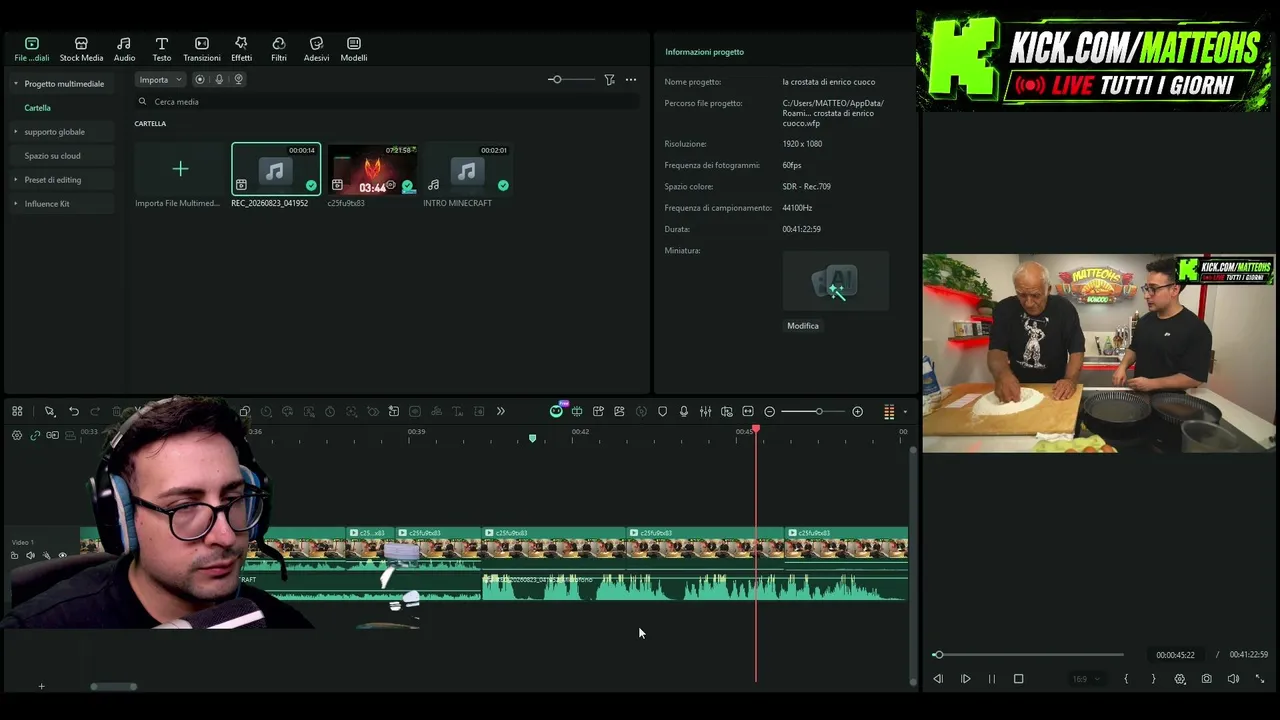The image size is (1280, 720).
Task: Zoom in the timeline with plus button
Action: pos(857,411)
